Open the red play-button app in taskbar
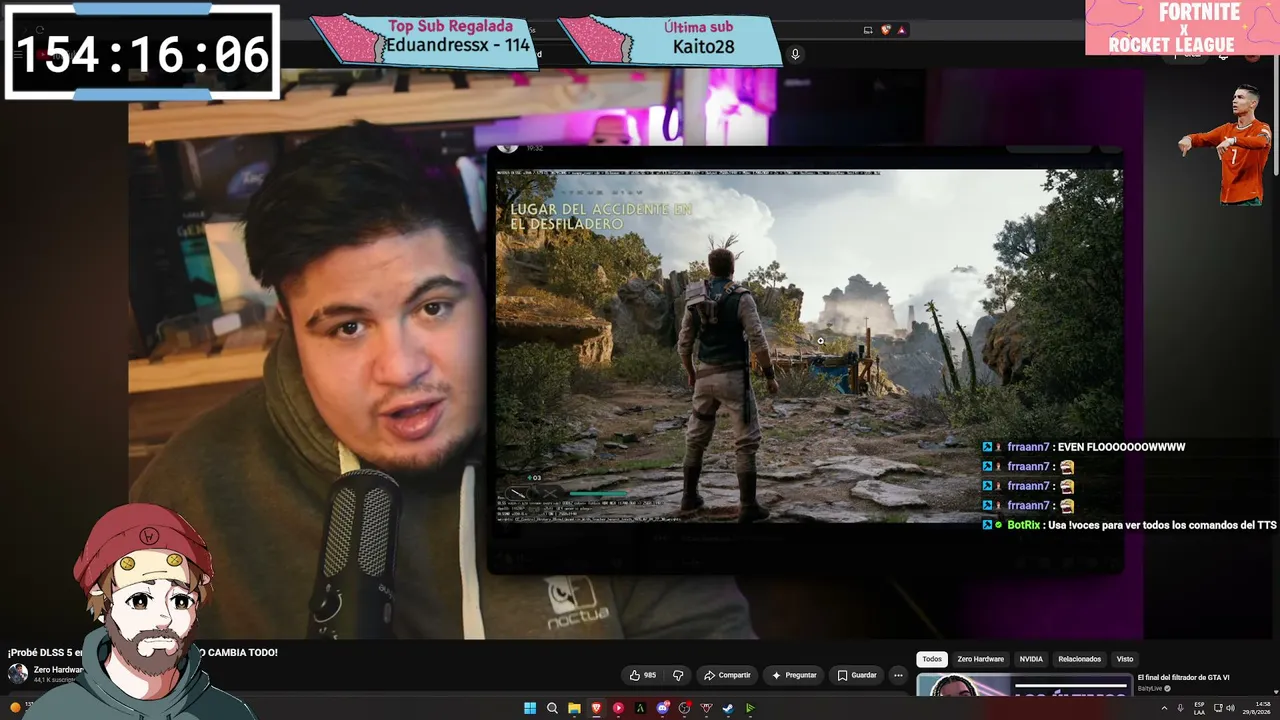Image resolution: width=1280 pixels, height=720 pixels. 618,708
